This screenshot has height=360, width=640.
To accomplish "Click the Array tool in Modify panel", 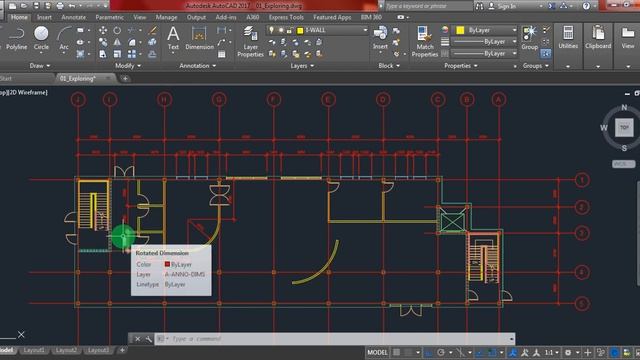I will click(132, 54).
